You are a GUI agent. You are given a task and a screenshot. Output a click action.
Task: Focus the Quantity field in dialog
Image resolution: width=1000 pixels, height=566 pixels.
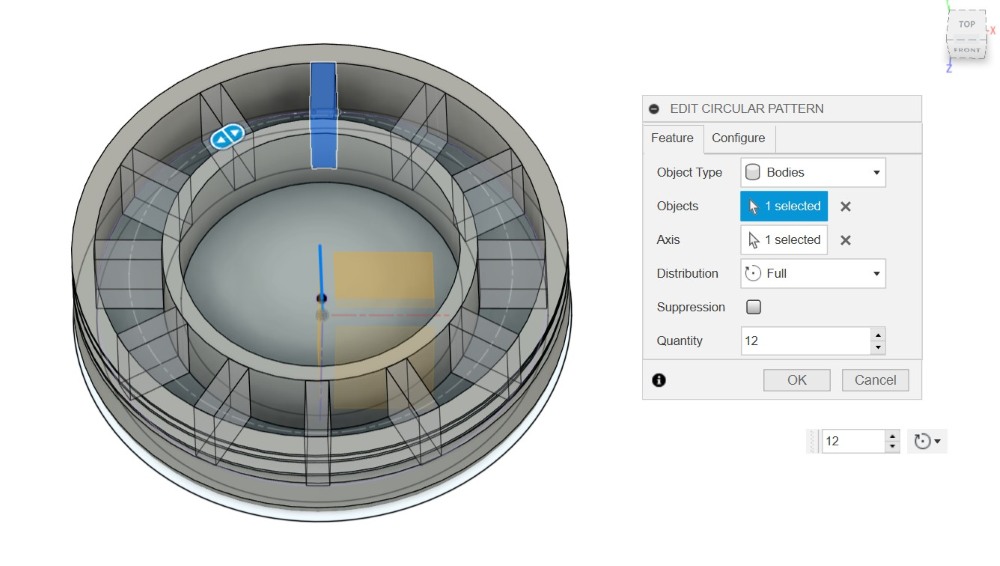pyautogui.click(x=805, y=341)
